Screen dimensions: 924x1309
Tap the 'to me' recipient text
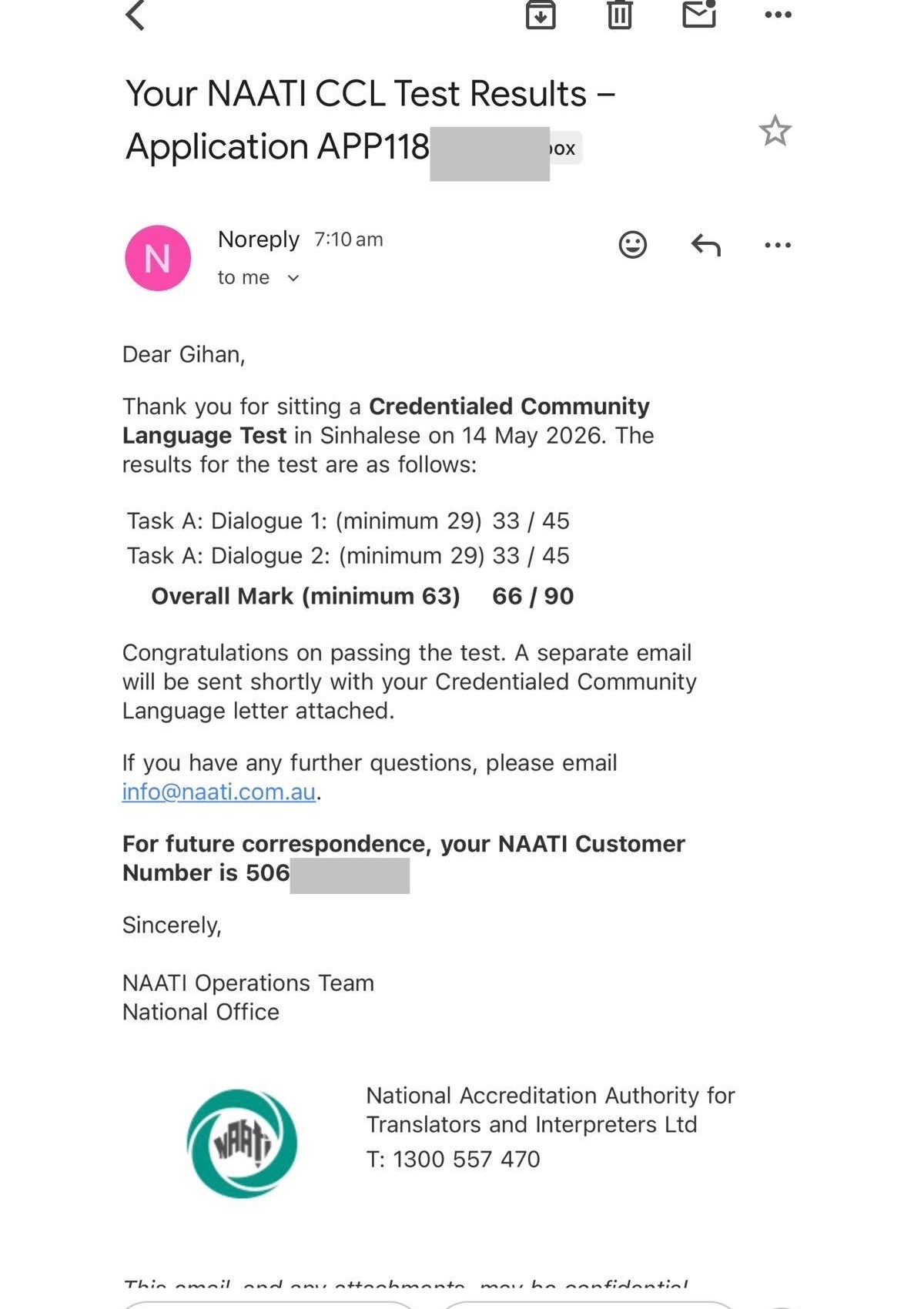click(x=243, y=277)
